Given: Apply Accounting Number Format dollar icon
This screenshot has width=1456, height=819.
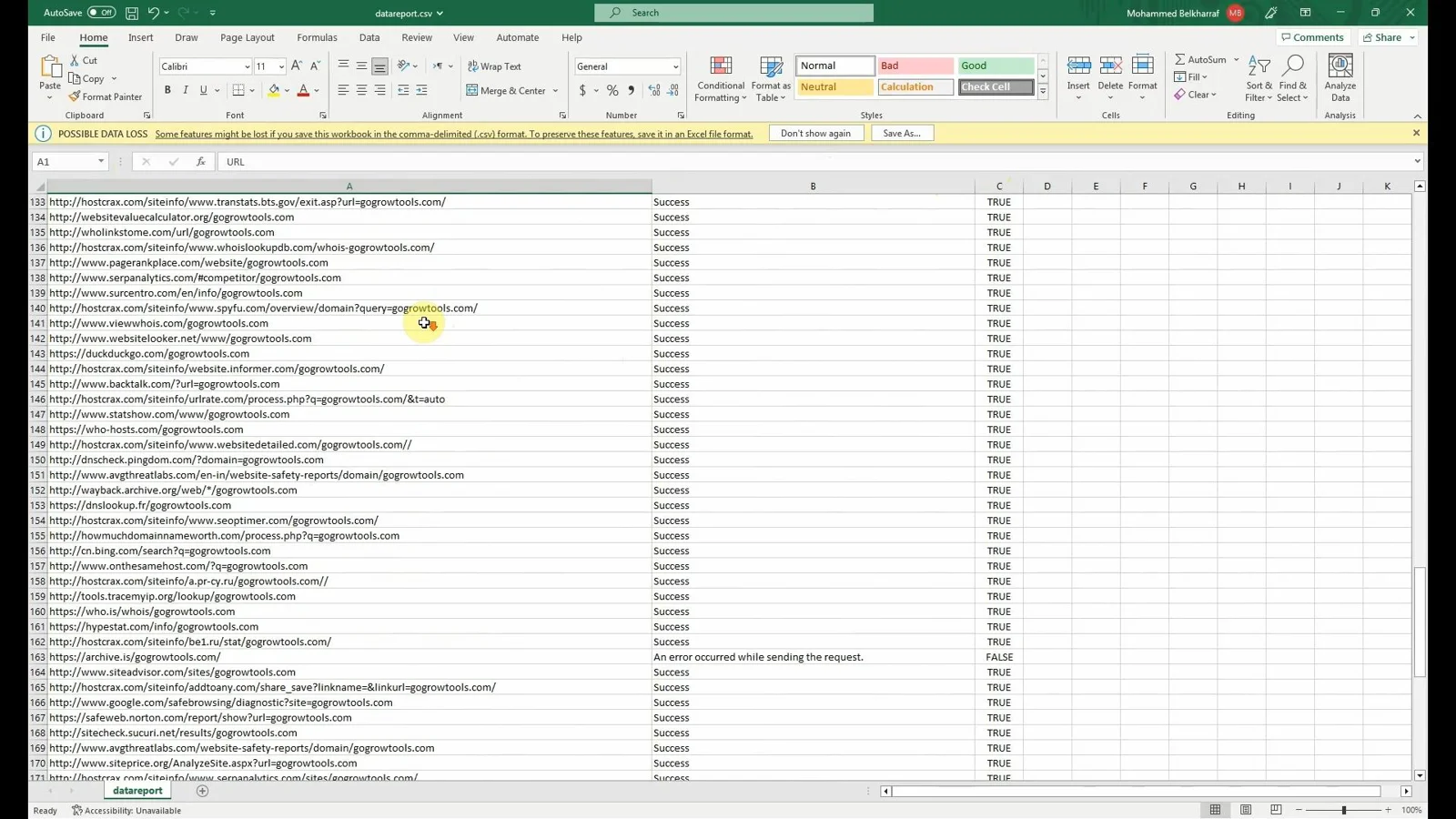Looking at the screenshot, I should coord(582,90).
